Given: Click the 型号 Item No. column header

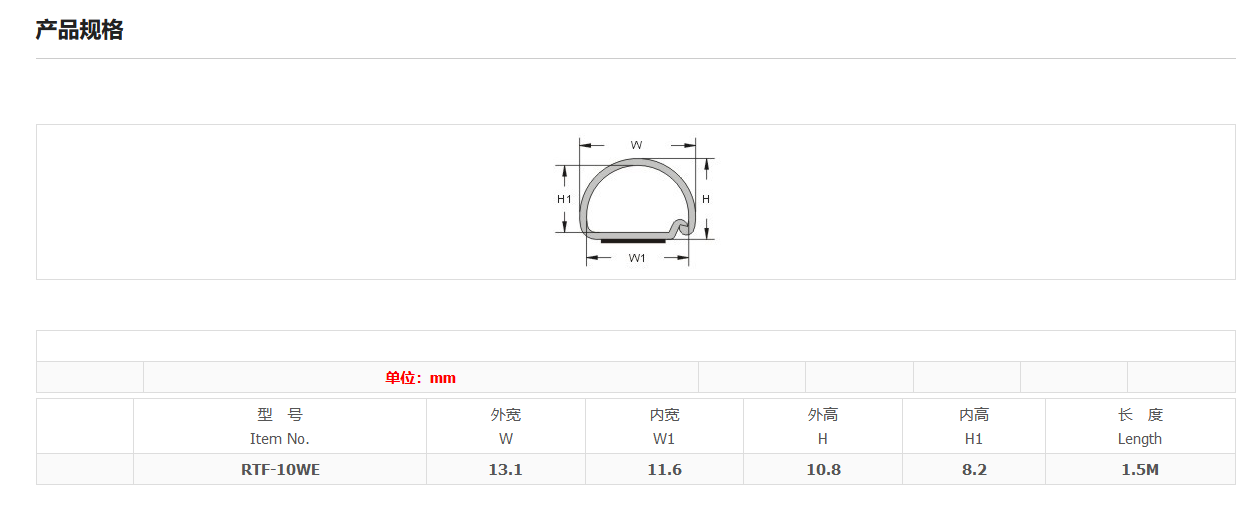Looking at the screenshot, I should pos(280,426).
